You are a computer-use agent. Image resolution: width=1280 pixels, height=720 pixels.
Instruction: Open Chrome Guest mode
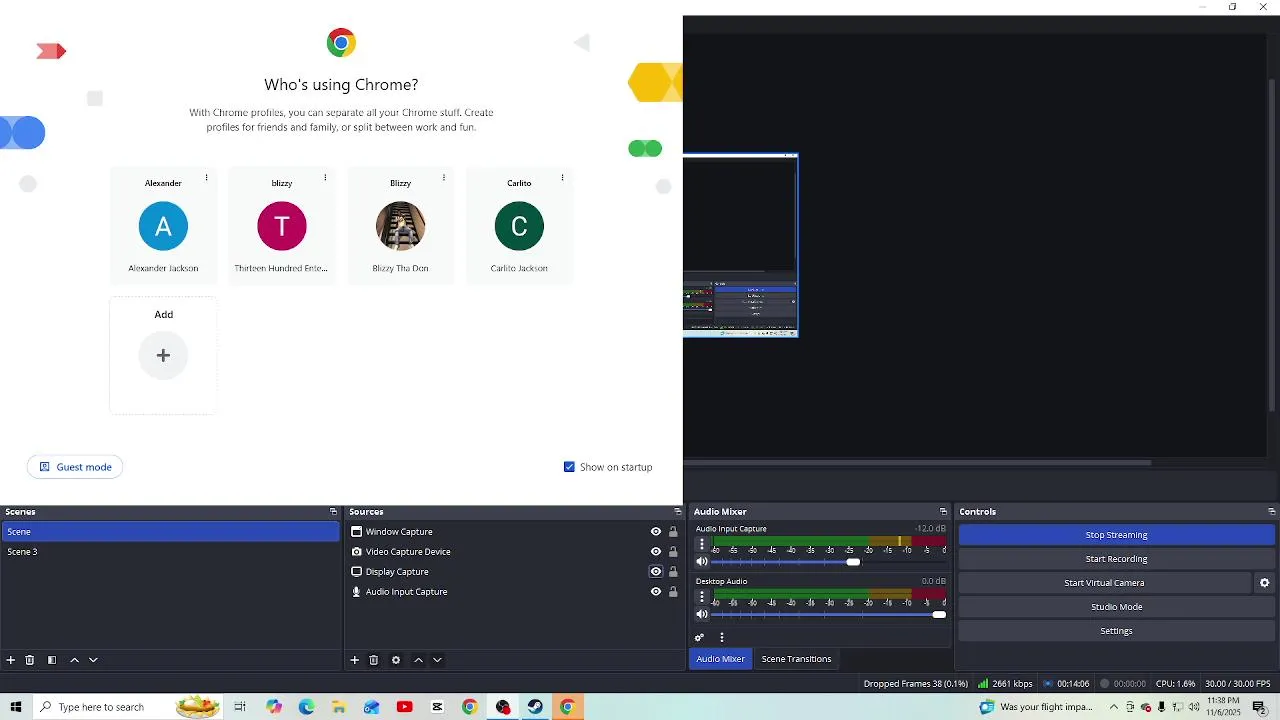(x=75, y=467)
